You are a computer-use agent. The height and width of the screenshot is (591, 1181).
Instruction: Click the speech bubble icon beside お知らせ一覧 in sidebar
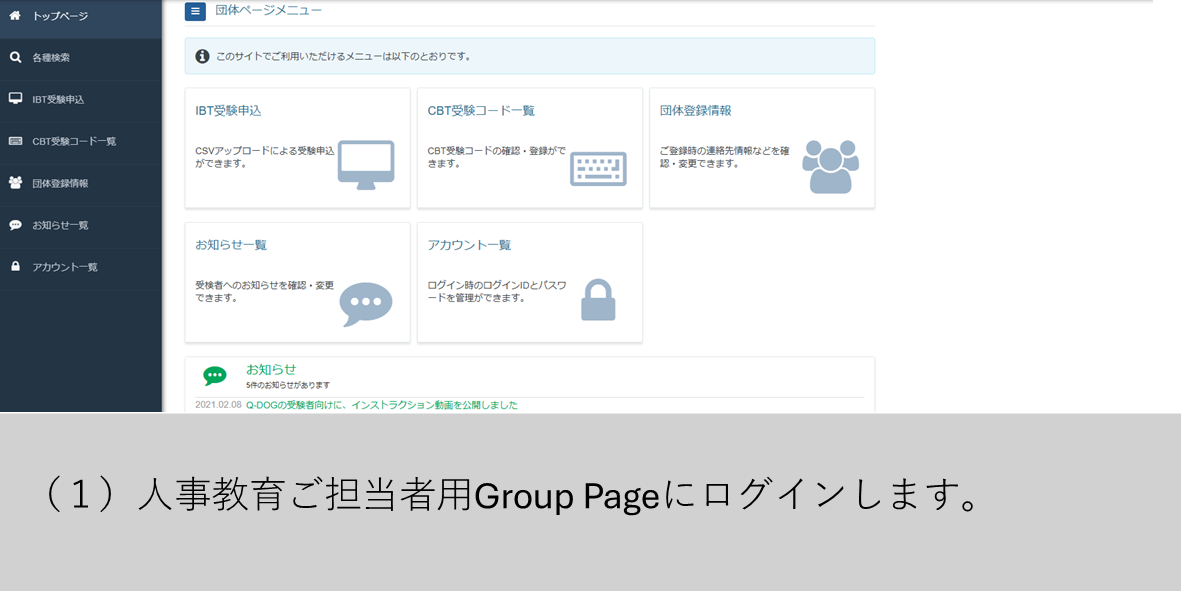click(x=15, y=224)
